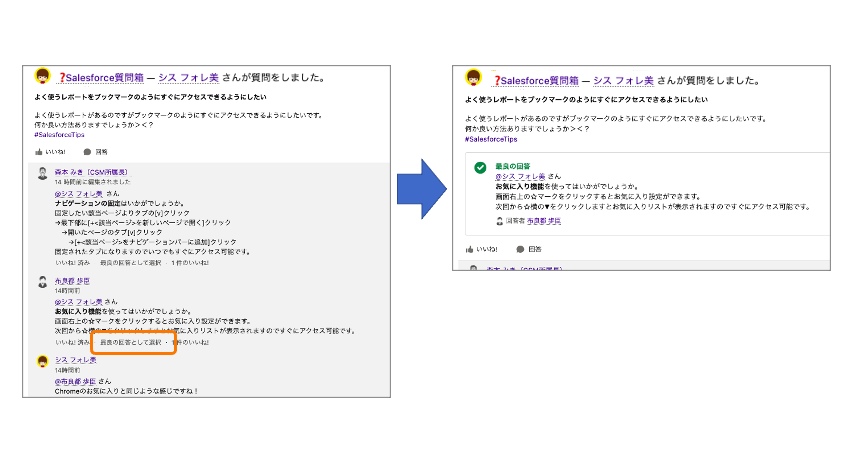Click the bold question title in left post
This screenshot has height=473, width=845.
150,97
